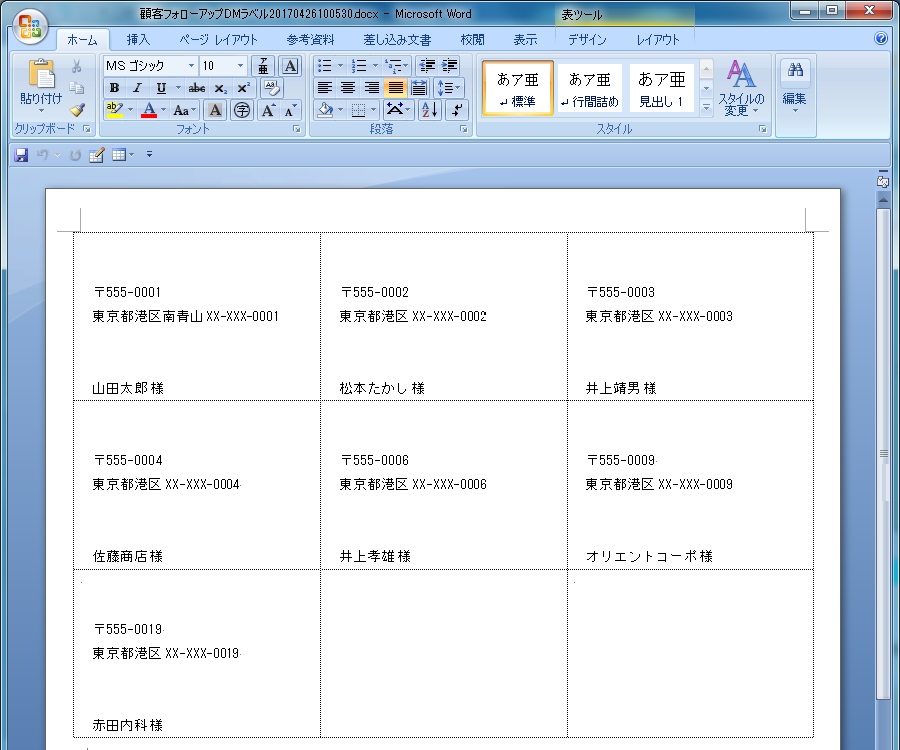Click the enclosed characters icon
Viewport: 900px width, 750px height.
pyautogui.click(x=242, y=110)
